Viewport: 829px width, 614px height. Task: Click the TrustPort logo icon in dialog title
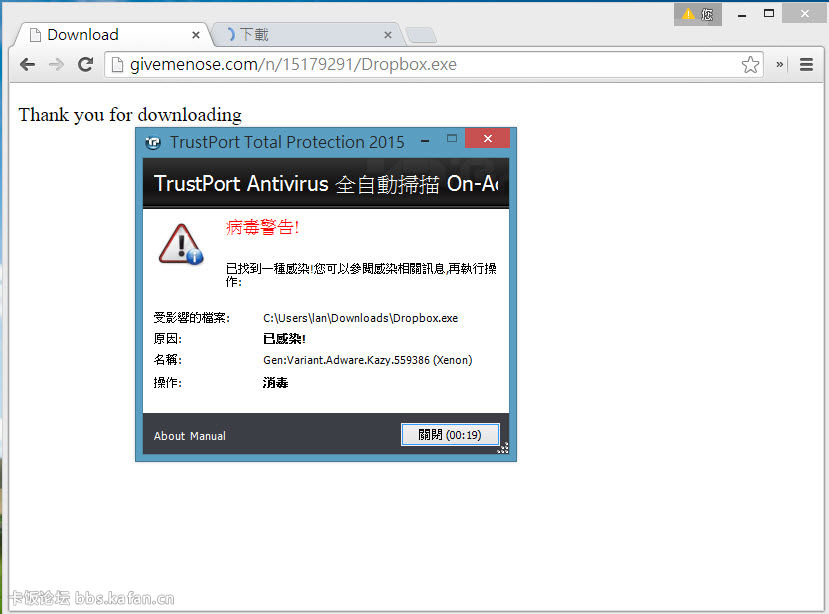coord(153,142)
